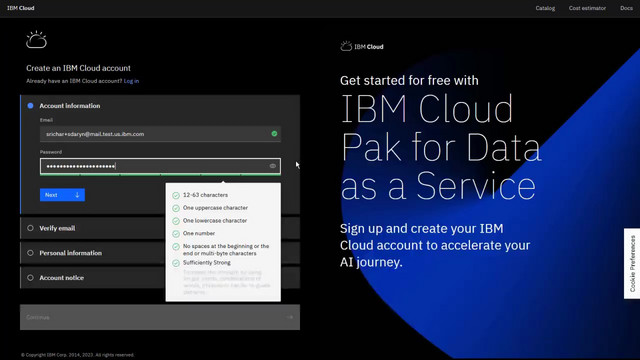Click the disabled Continue button
This screenshot has width=640, height=360.
160,317
